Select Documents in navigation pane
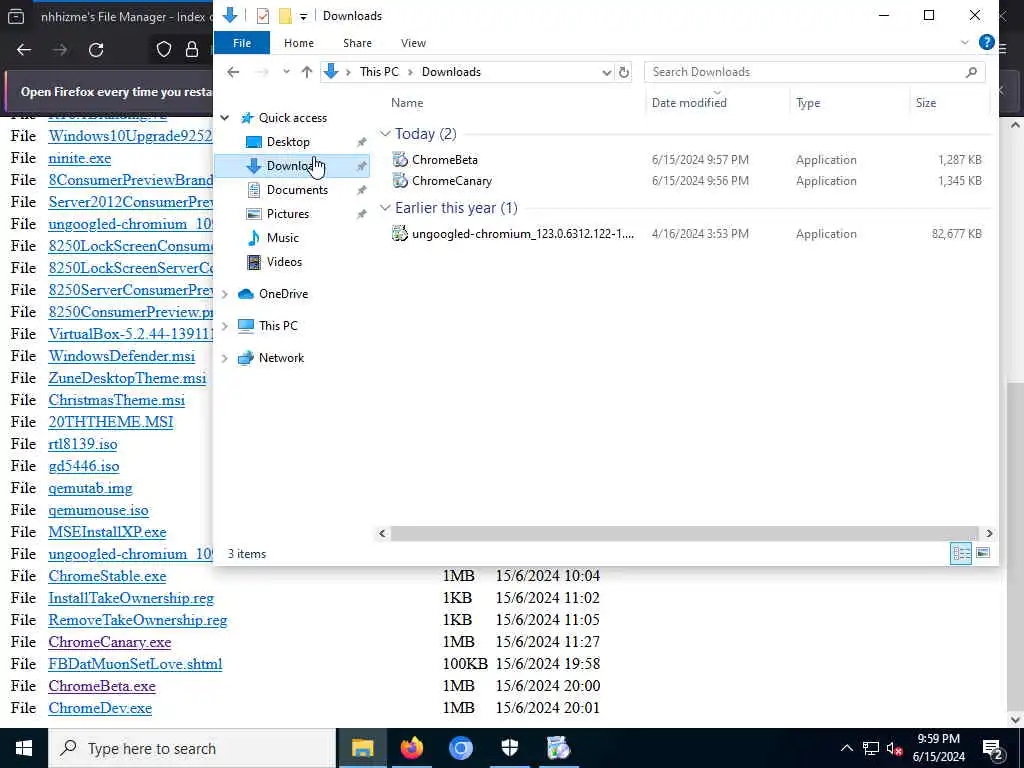Viewport: 1024px width, 768px height. click(297, 190)
